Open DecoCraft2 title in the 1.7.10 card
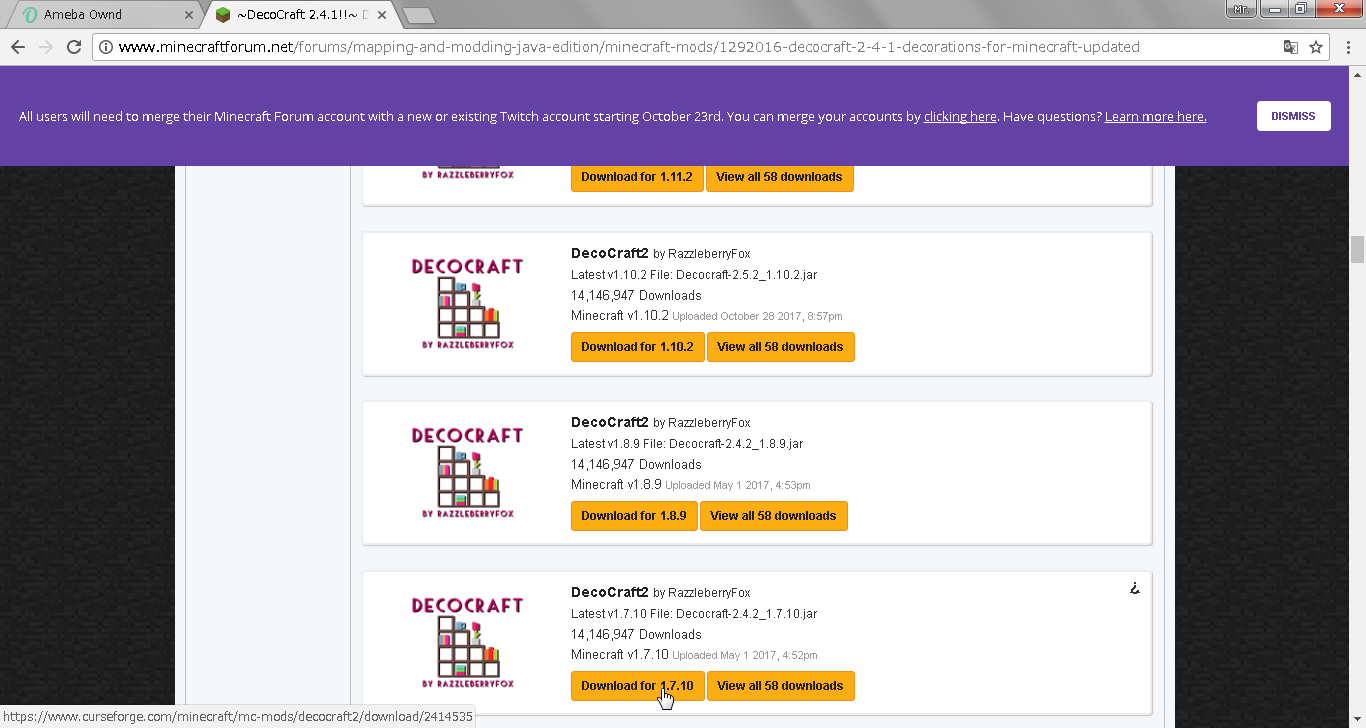The height and width of the screenshot is (728, 1366). pyautogui.click(x=610, y=592)
